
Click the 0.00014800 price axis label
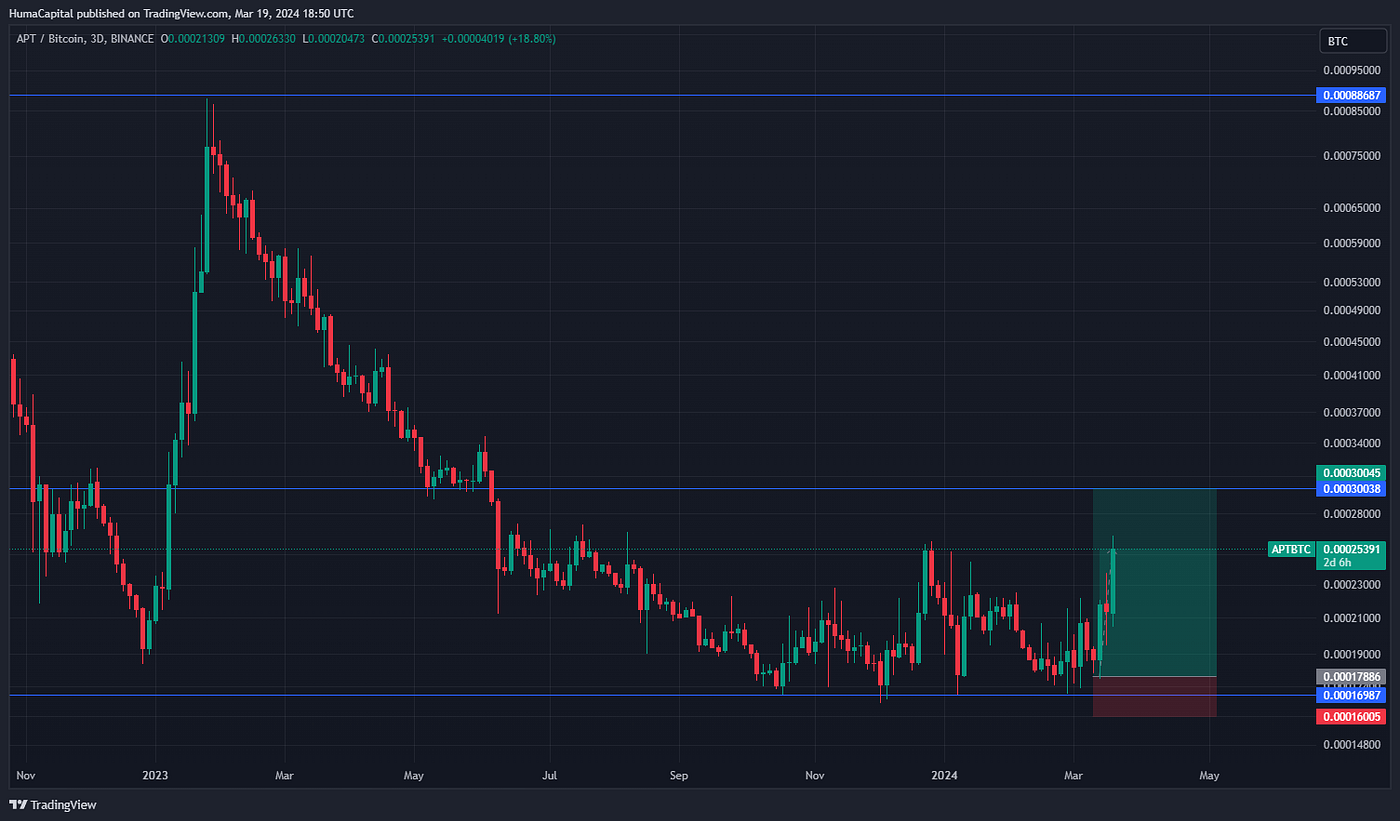(1352, 745)
